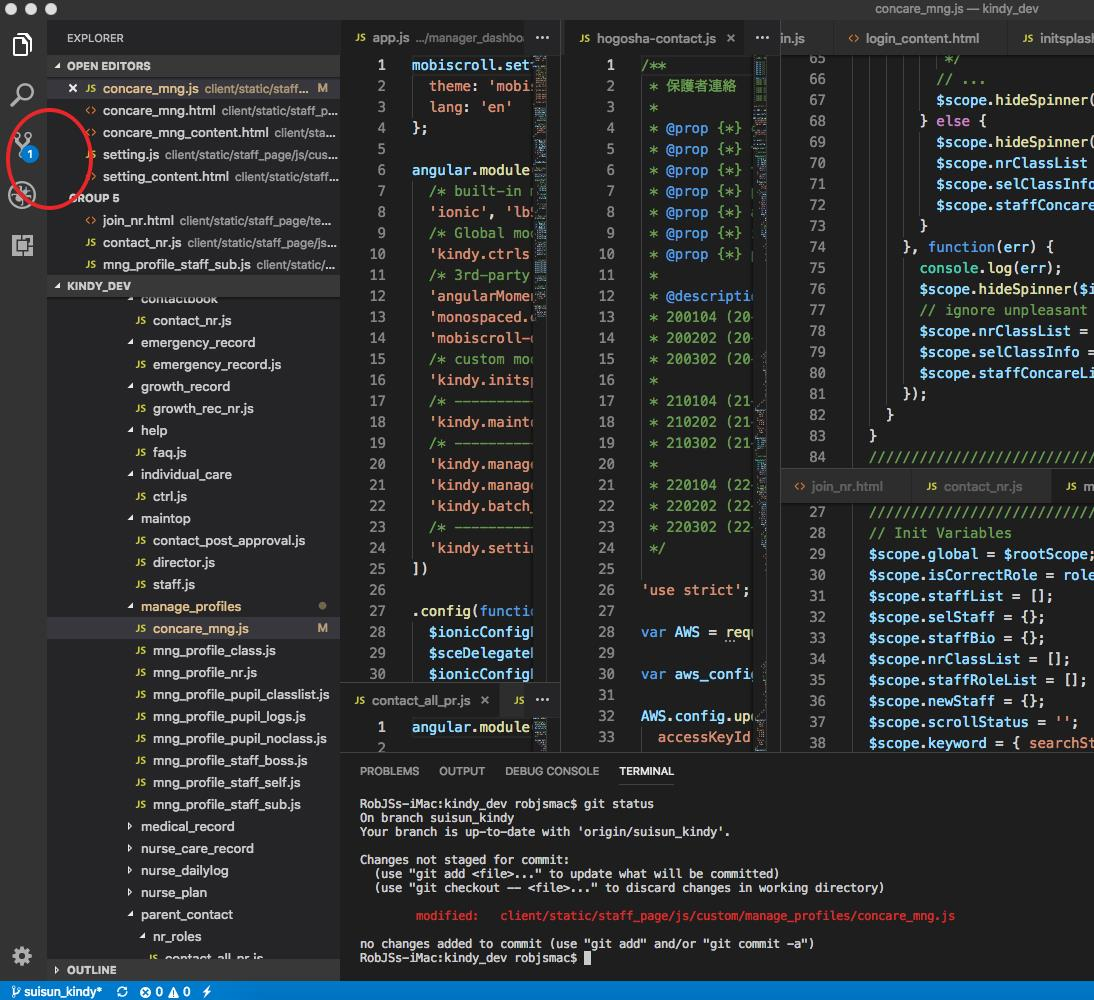The image size is (1094, 1000).
Task: Click the sync changes icon in status bar
Action: (x=121, y=990)
